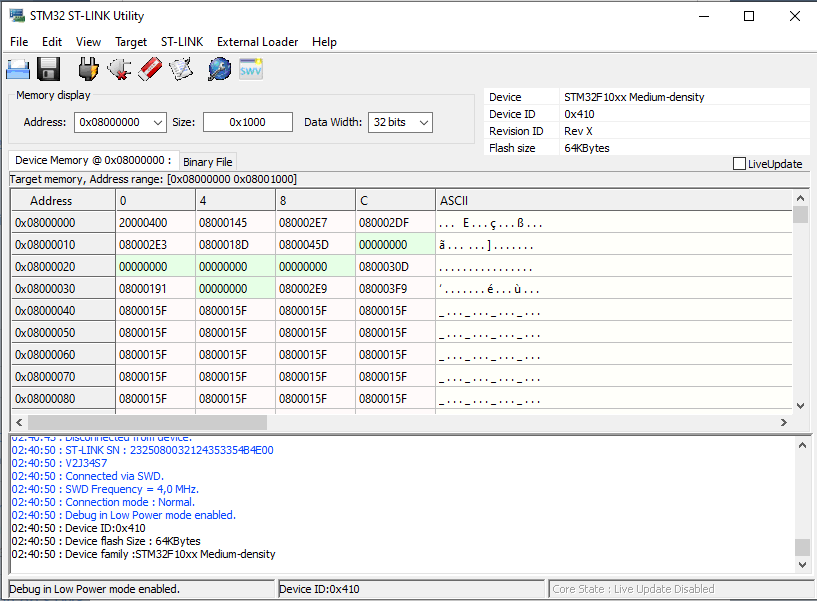Connect to the target plug icon
This screenshot has width=817, height=601.
(89, 69)
